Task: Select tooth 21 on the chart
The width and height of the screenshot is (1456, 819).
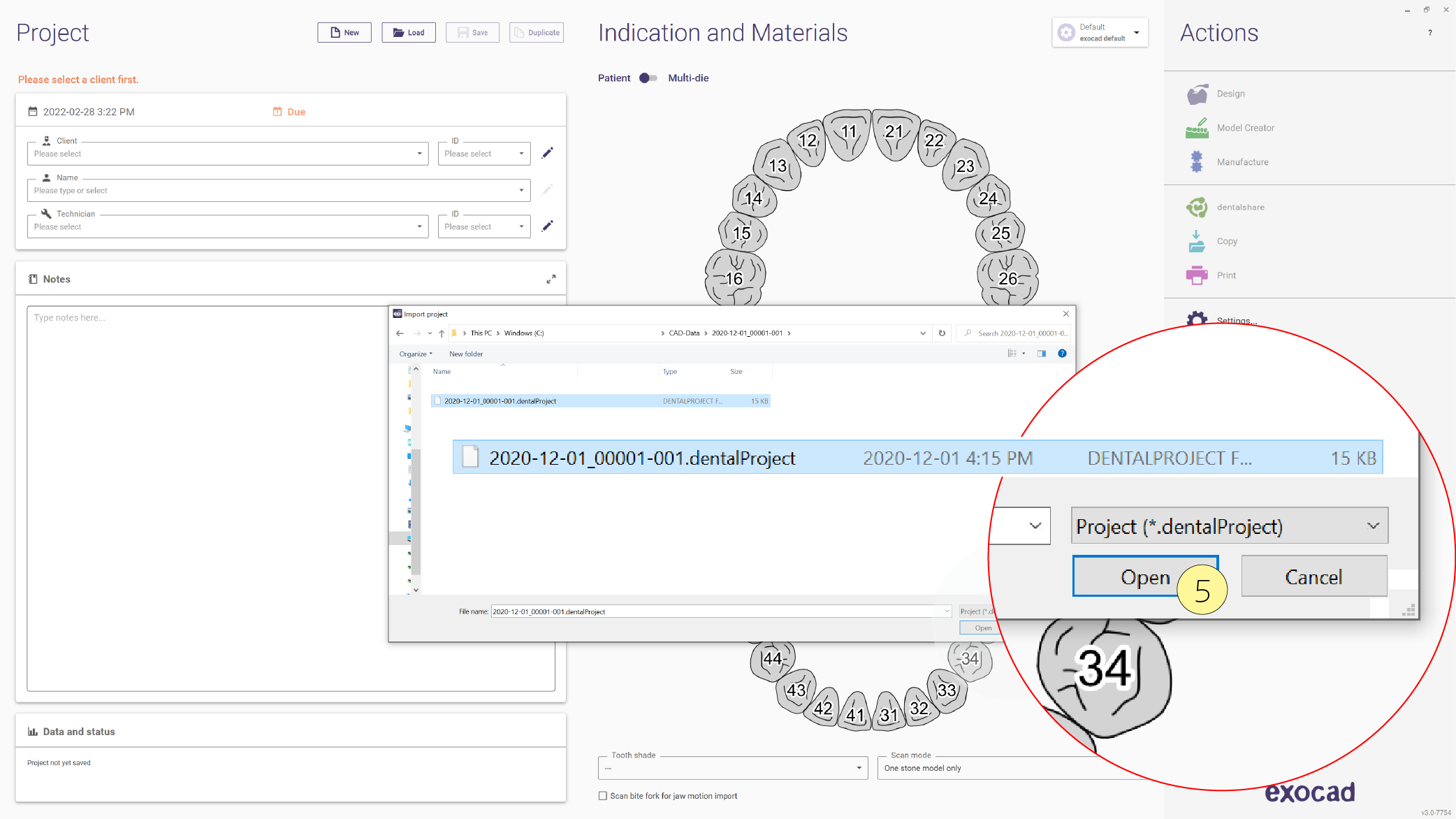Action: tap(894, 133)
